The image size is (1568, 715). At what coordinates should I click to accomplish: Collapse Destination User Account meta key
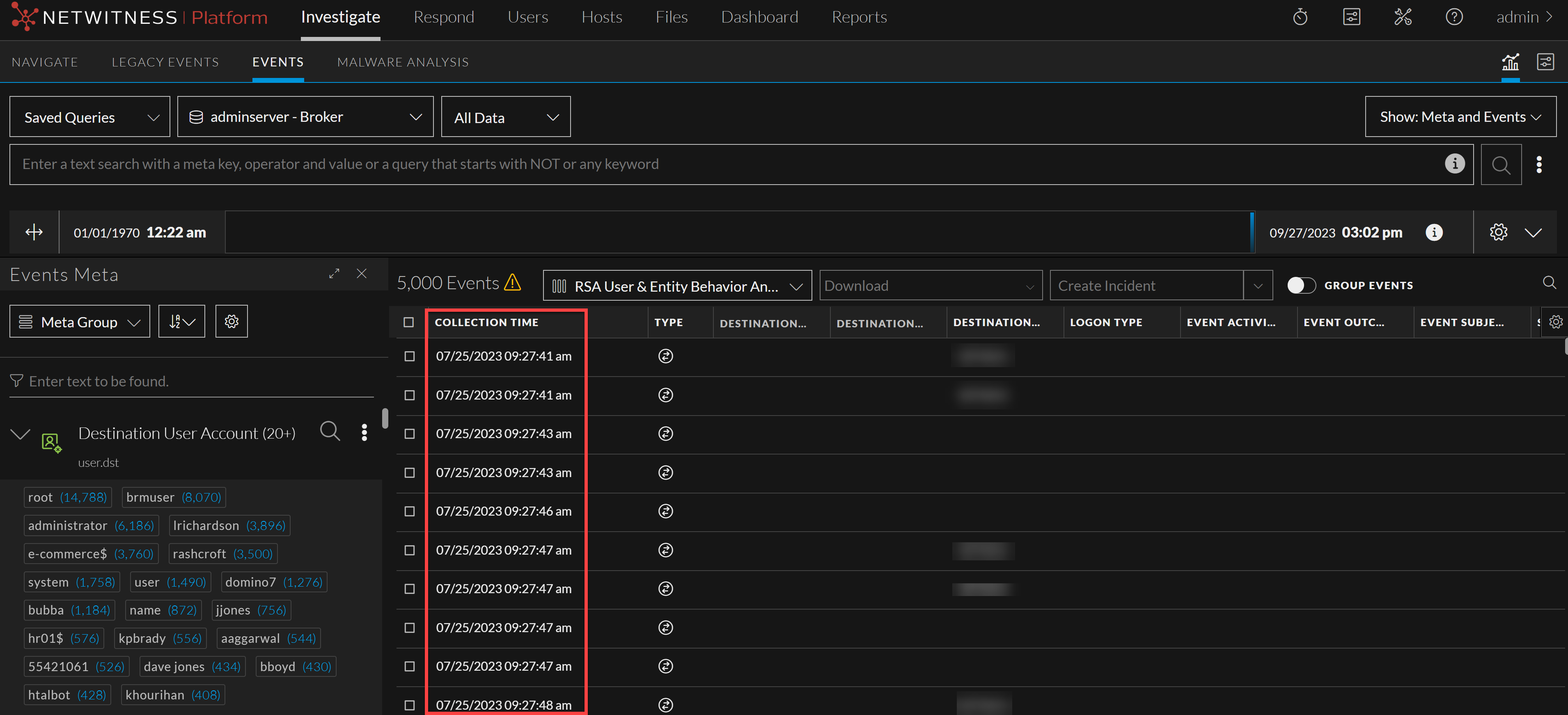click(21, 434)
